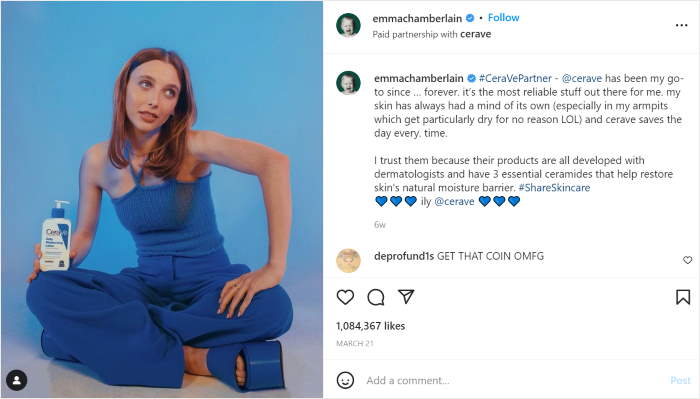Open the @cerave mention in caption
Screen dimensions: 700x399
[x=582, y=79]
